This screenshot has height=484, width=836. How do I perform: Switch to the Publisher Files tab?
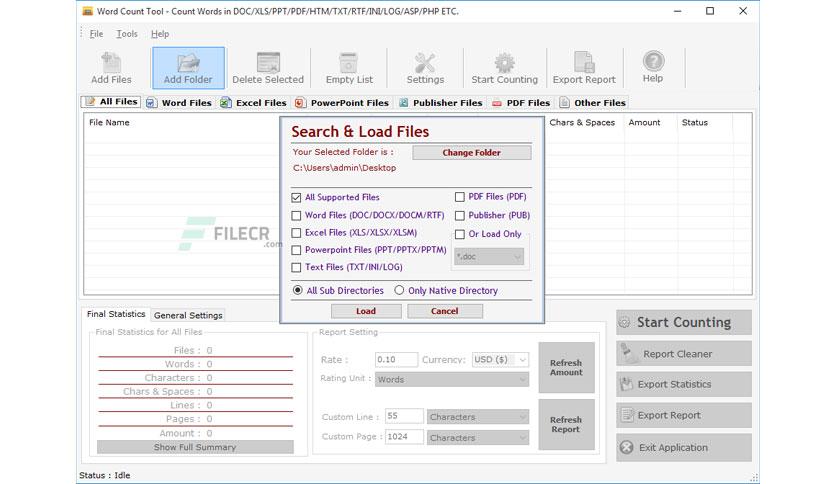441,103
